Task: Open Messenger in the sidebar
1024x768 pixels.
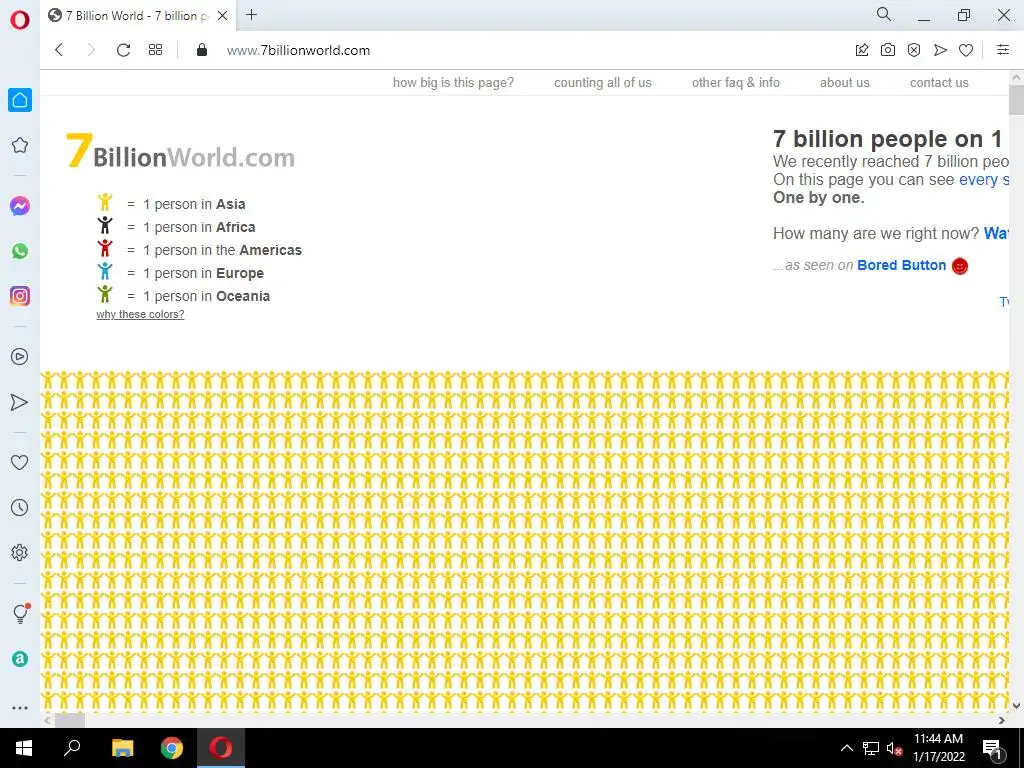Action: point(20,206)
